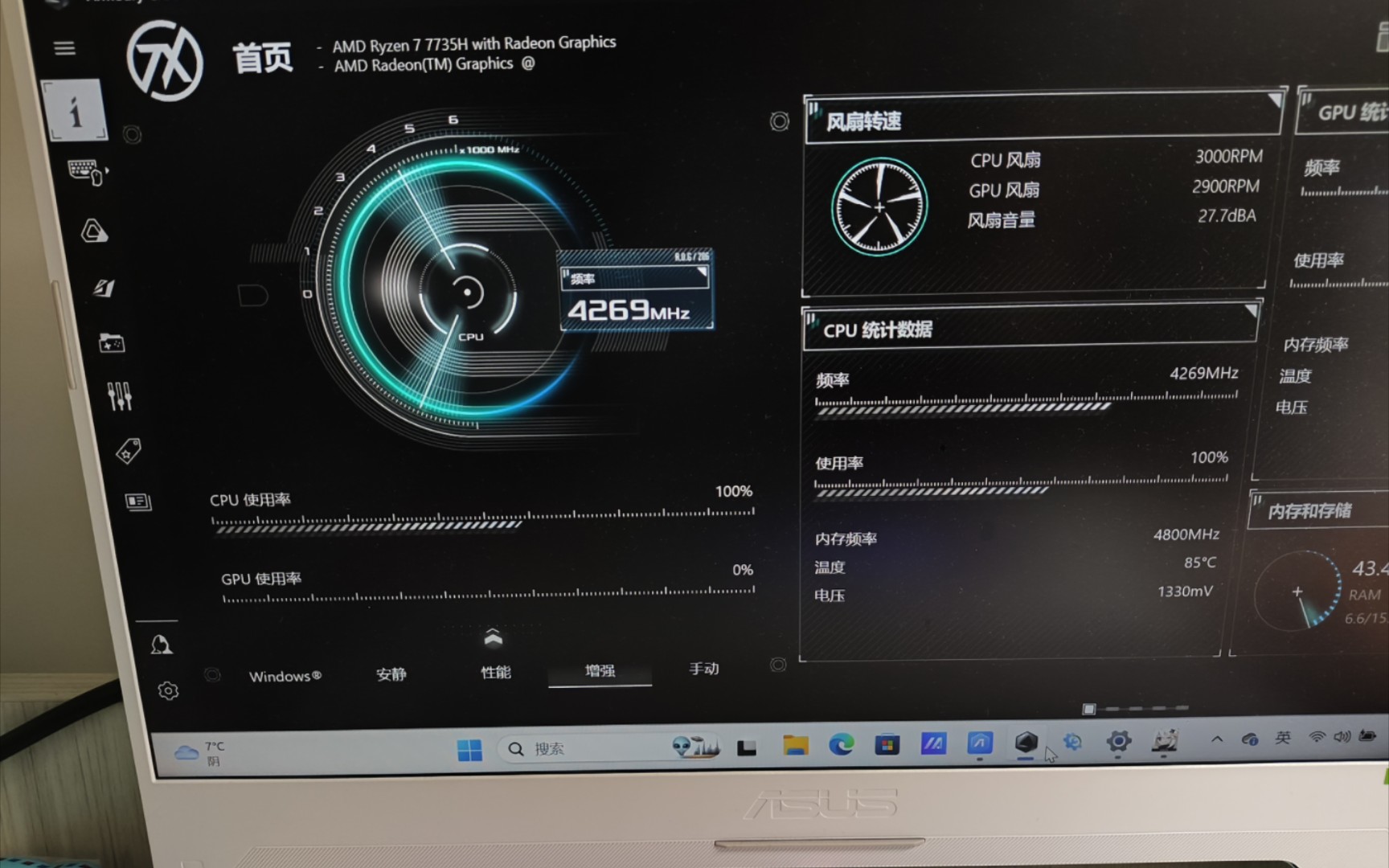Select the 增强 turbo mode

pos(600,670)
